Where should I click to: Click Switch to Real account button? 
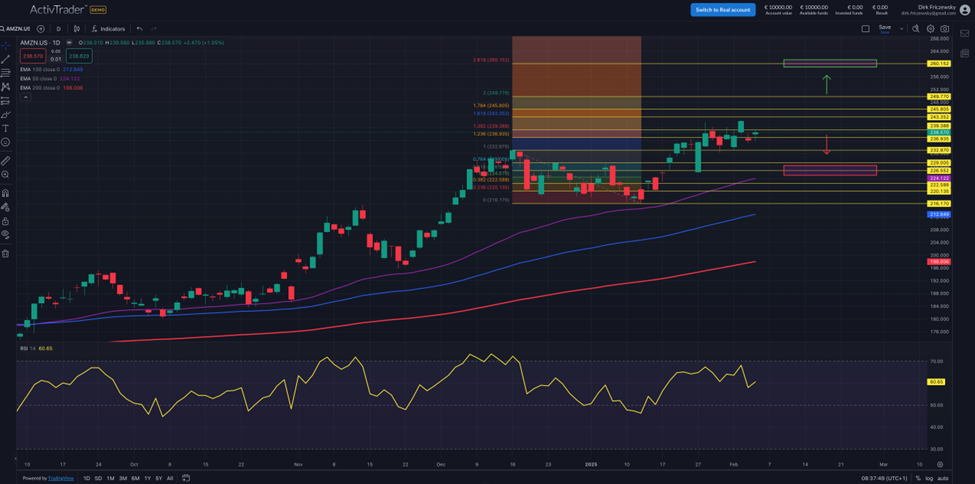click(722, 9)
